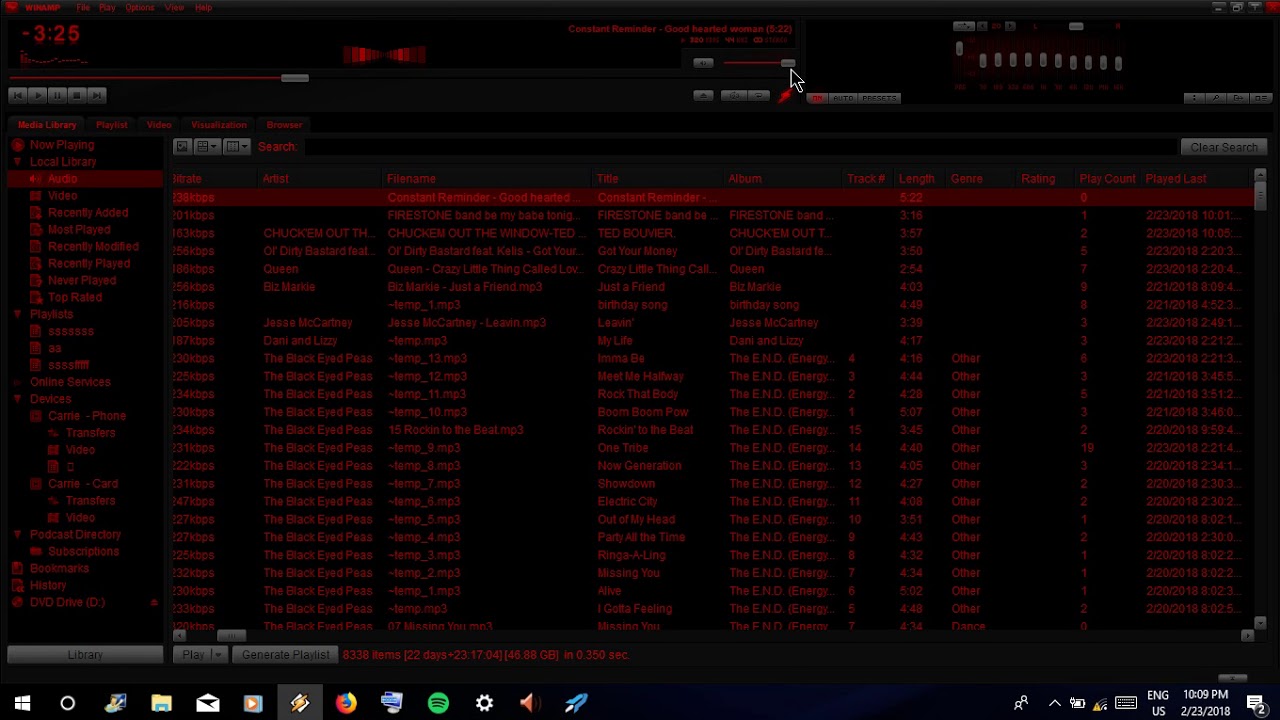Viewport: 1280px width, 720px height.
Task: Open the Play button dropdown arrow
Action: pyautogui.click(x=217, y=655)
